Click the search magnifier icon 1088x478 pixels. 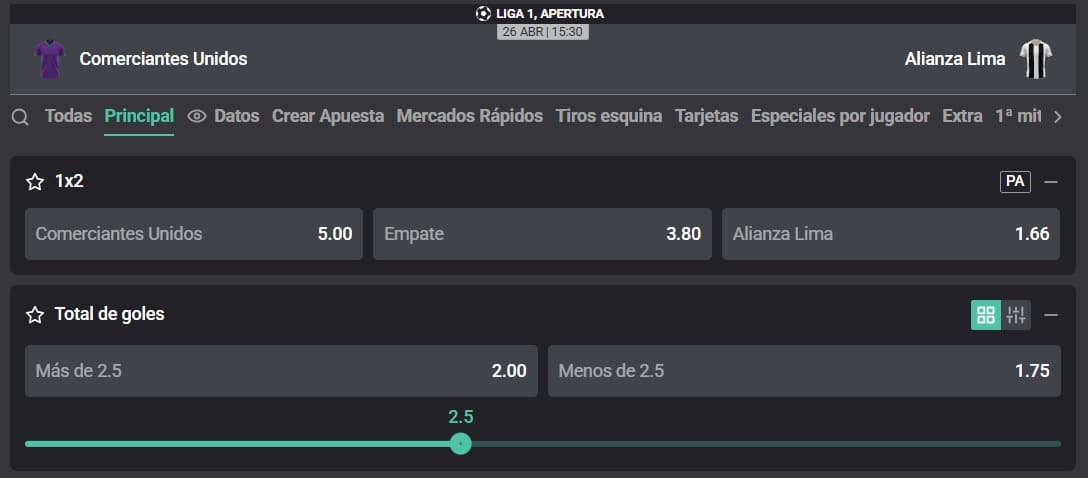tap(20, 117)
